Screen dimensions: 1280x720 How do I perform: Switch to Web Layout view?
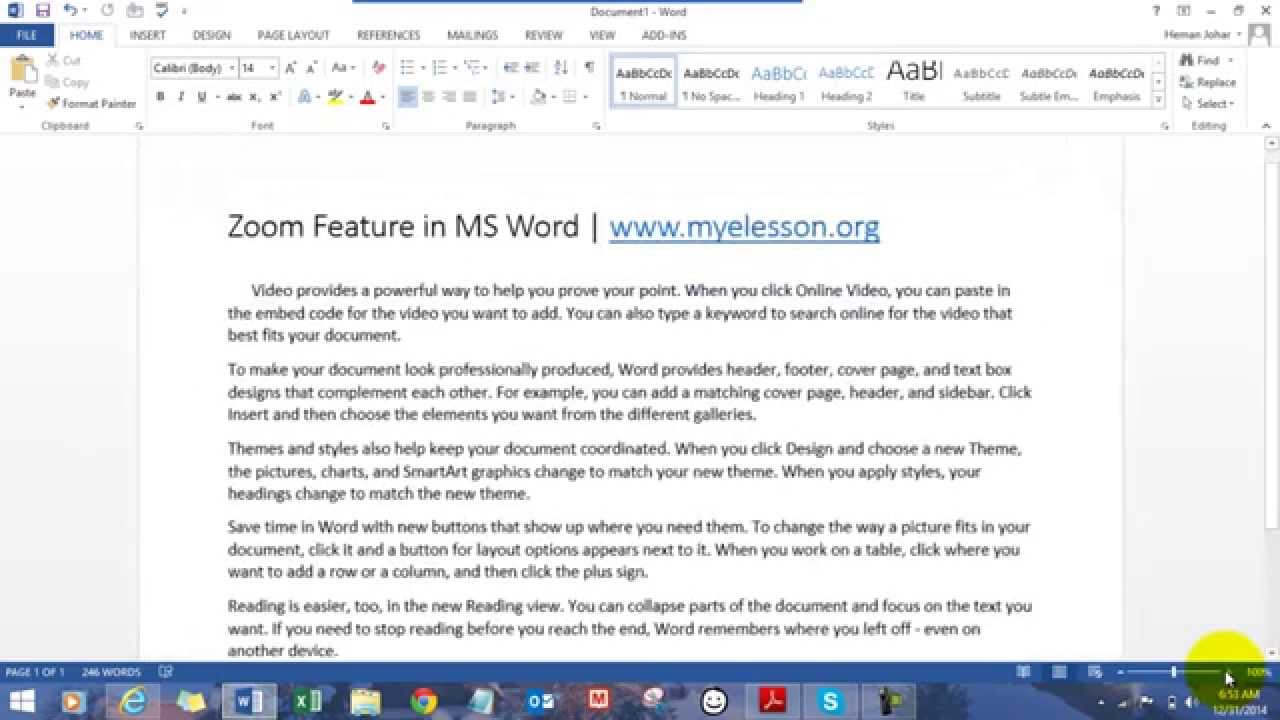(x=1095, y=672)
